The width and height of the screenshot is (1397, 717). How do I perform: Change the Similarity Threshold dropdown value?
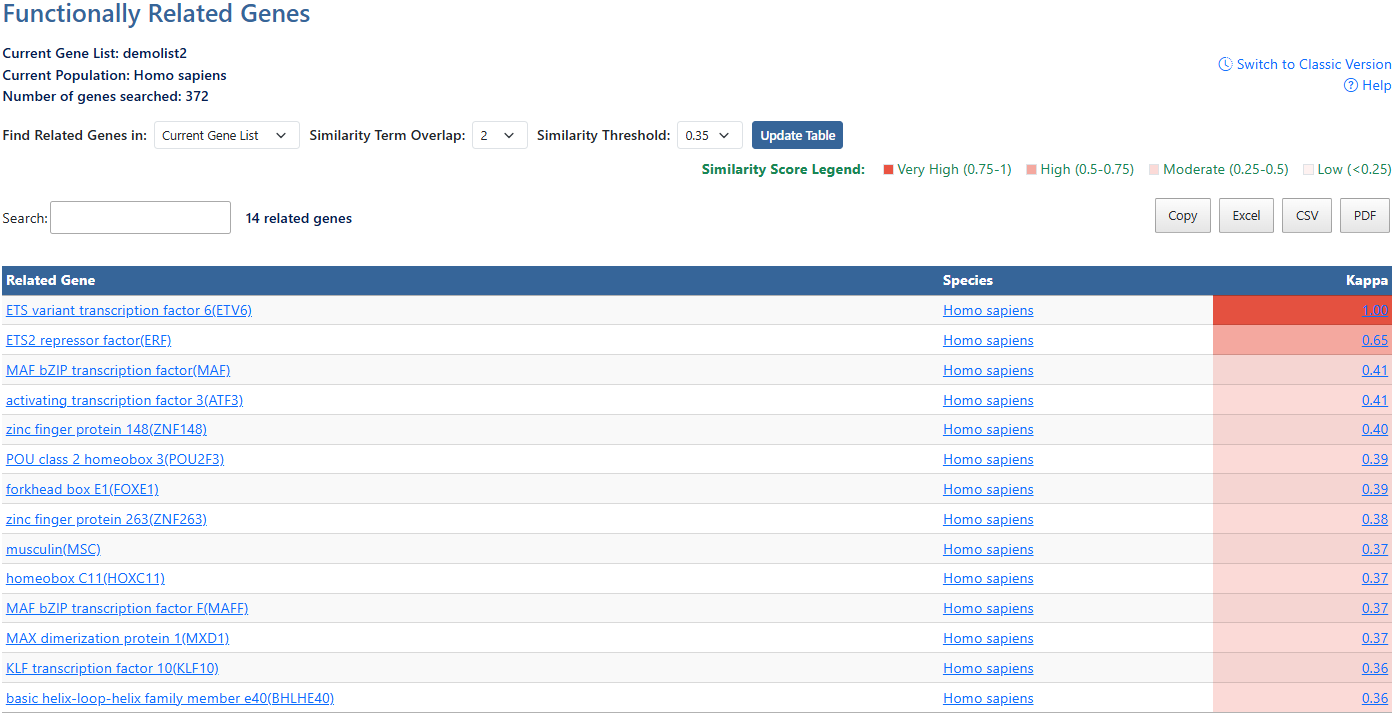pyautogui.click(x=710, y=134)
